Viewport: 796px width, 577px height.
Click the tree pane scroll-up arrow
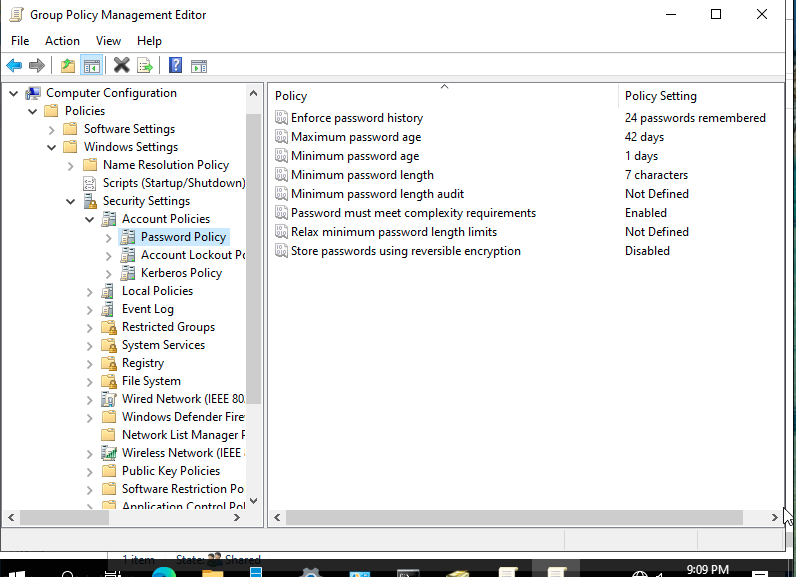click(254, 93)
